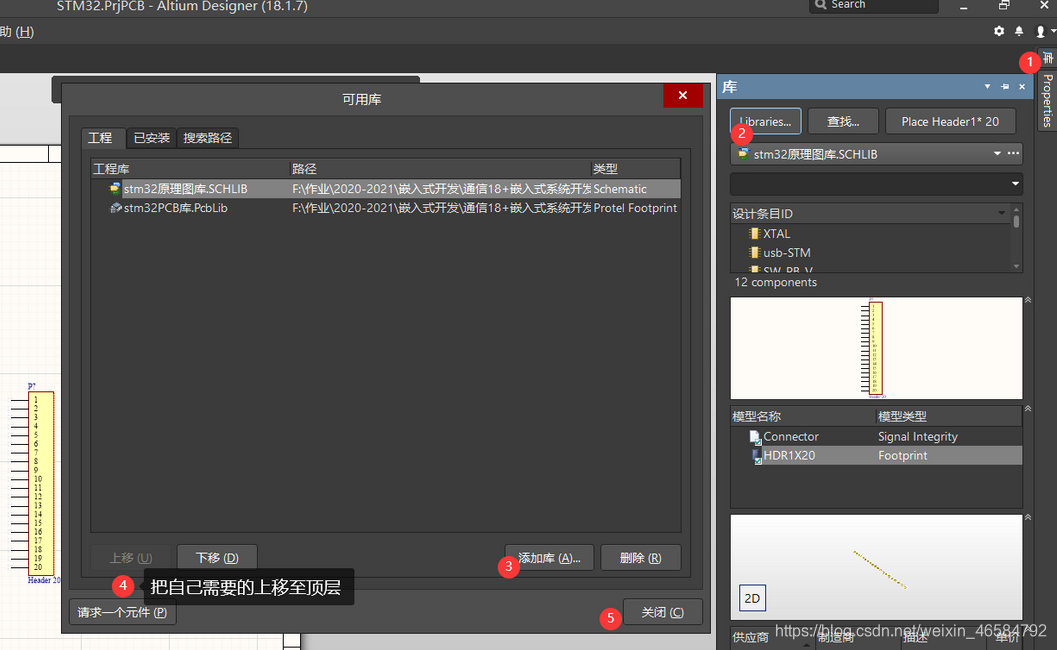Collapse the model list section
The image size is (1057, 650).
coord(1028,409)
